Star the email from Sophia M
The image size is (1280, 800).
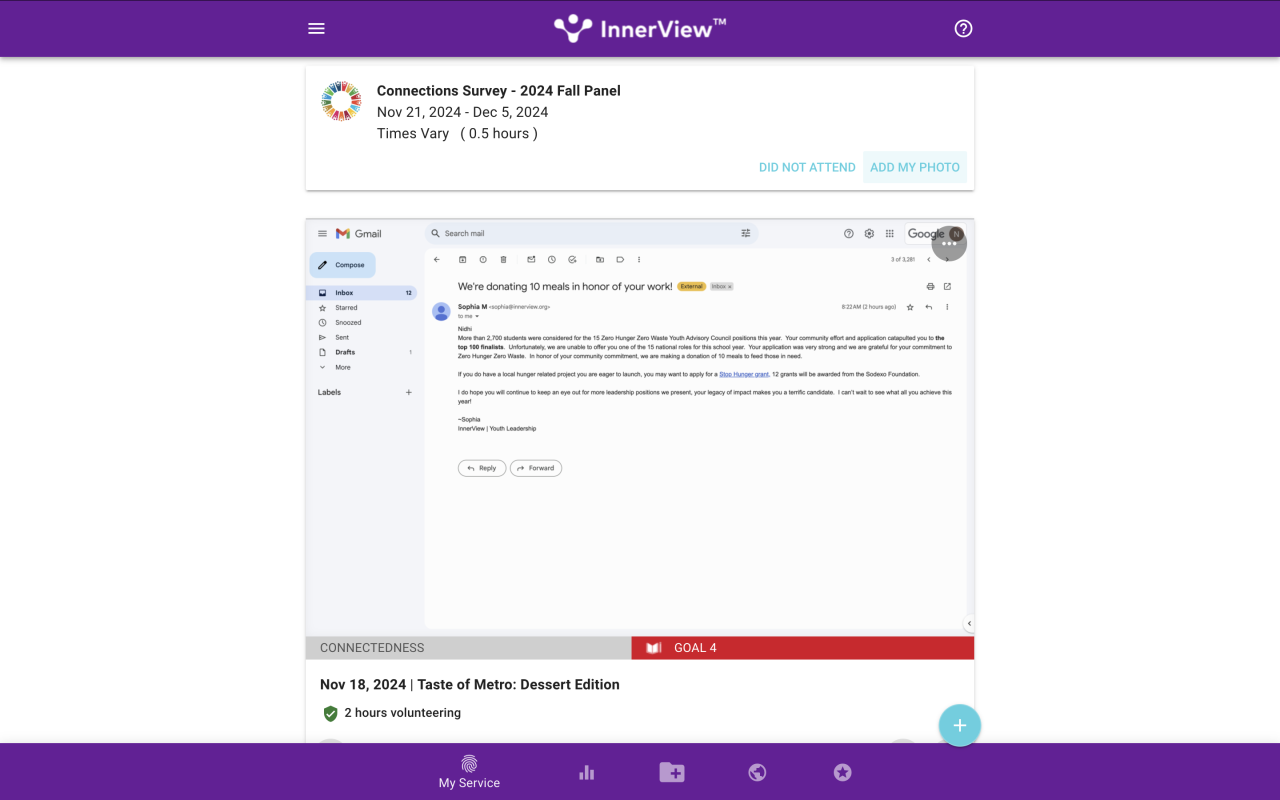pos(910,307)
